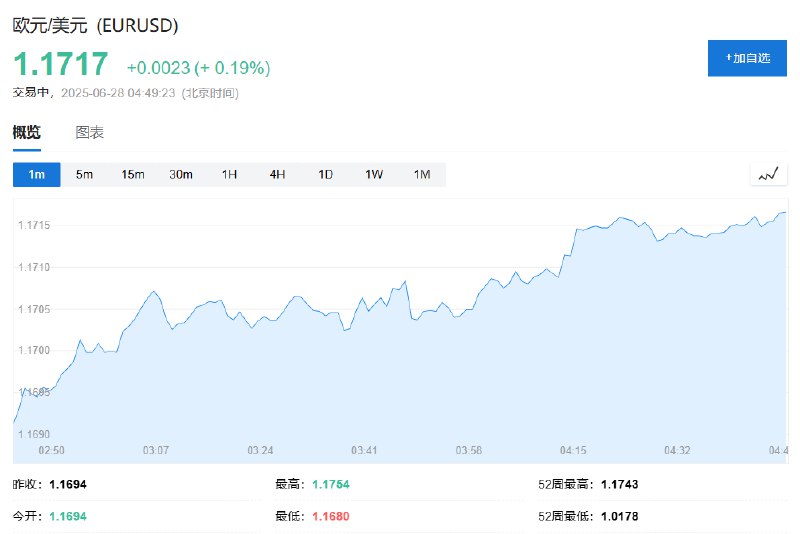800x534 pixels.
Task: Select the 1D timeframe
Action: 326,174
